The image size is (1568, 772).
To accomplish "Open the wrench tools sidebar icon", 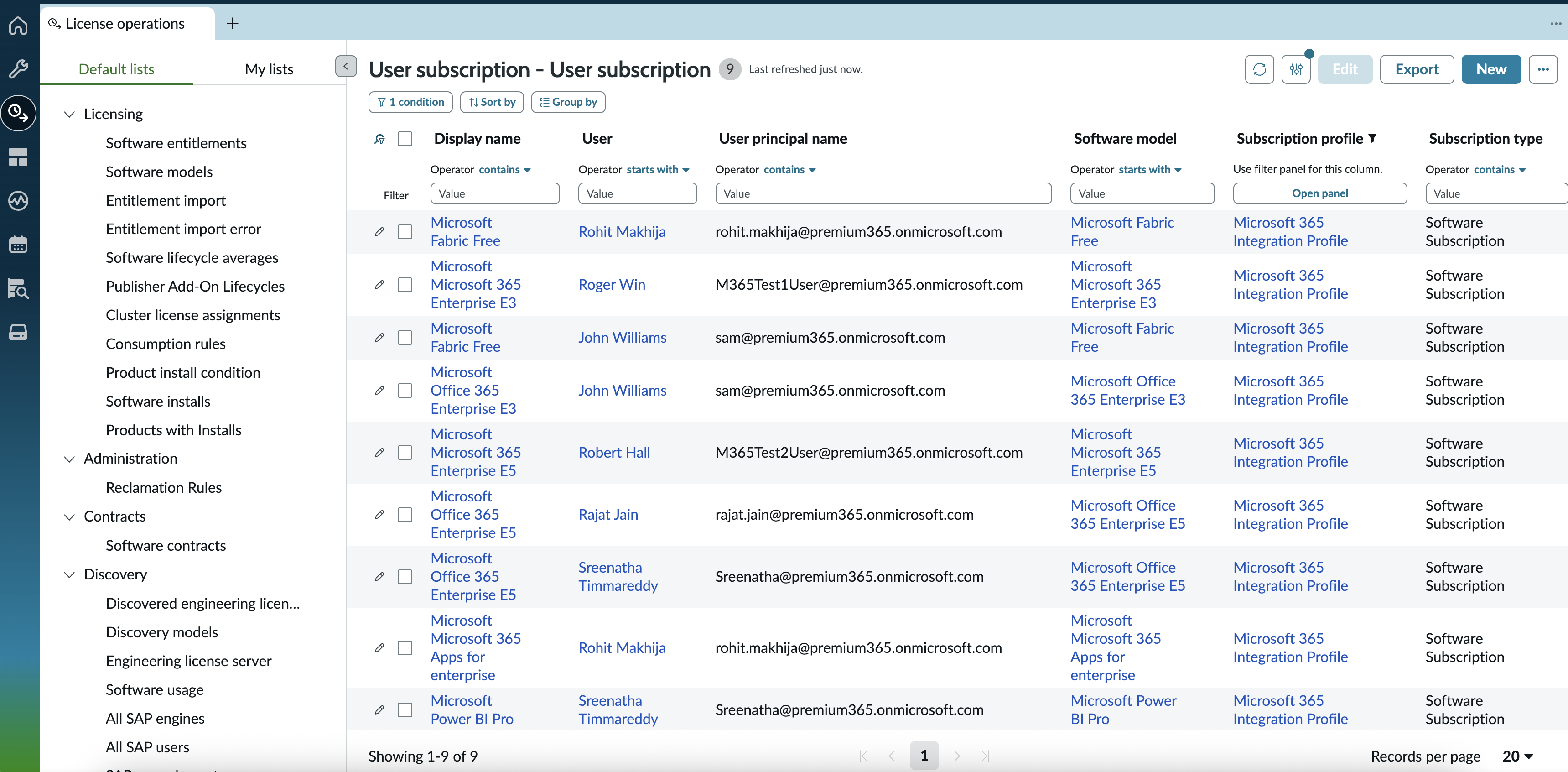I will [x=18, y=69].
